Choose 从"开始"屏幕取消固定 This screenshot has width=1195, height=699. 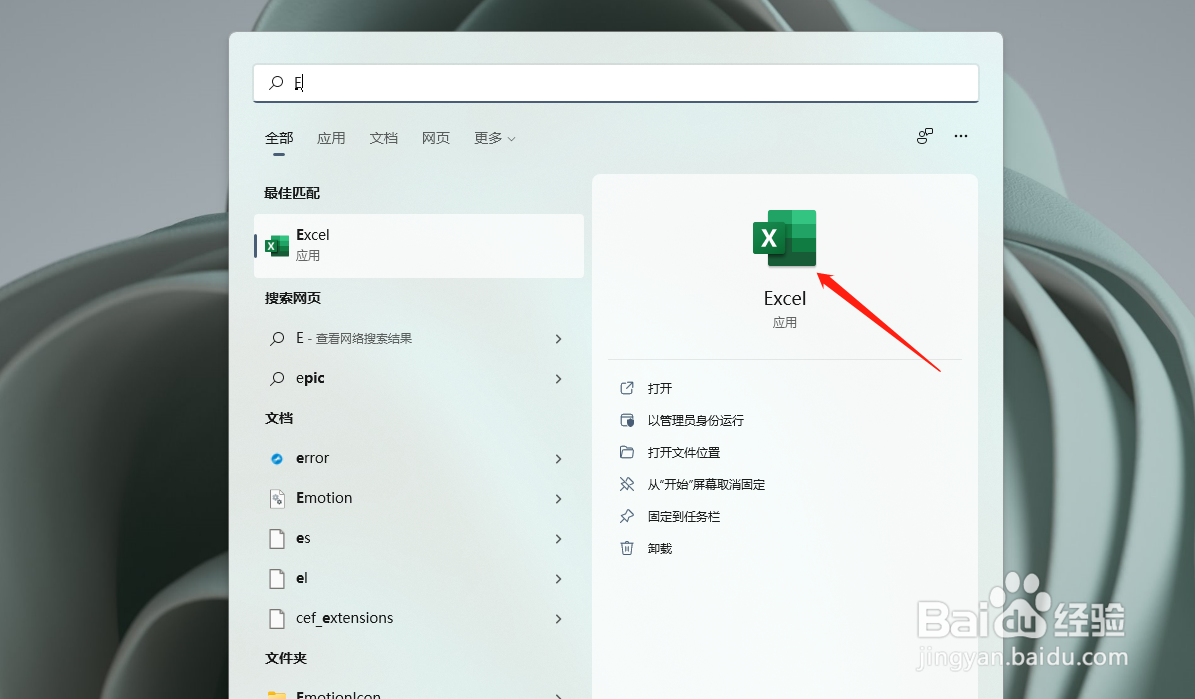coord(706,484)
